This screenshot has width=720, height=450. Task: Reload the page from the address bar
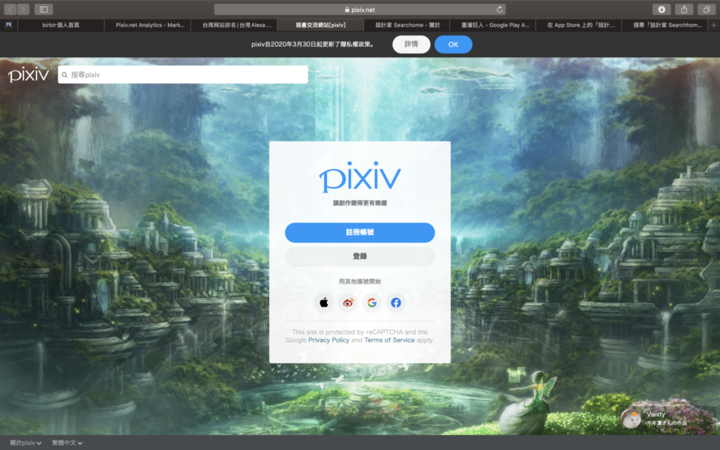pyautogui.click(x=500, y=9)
